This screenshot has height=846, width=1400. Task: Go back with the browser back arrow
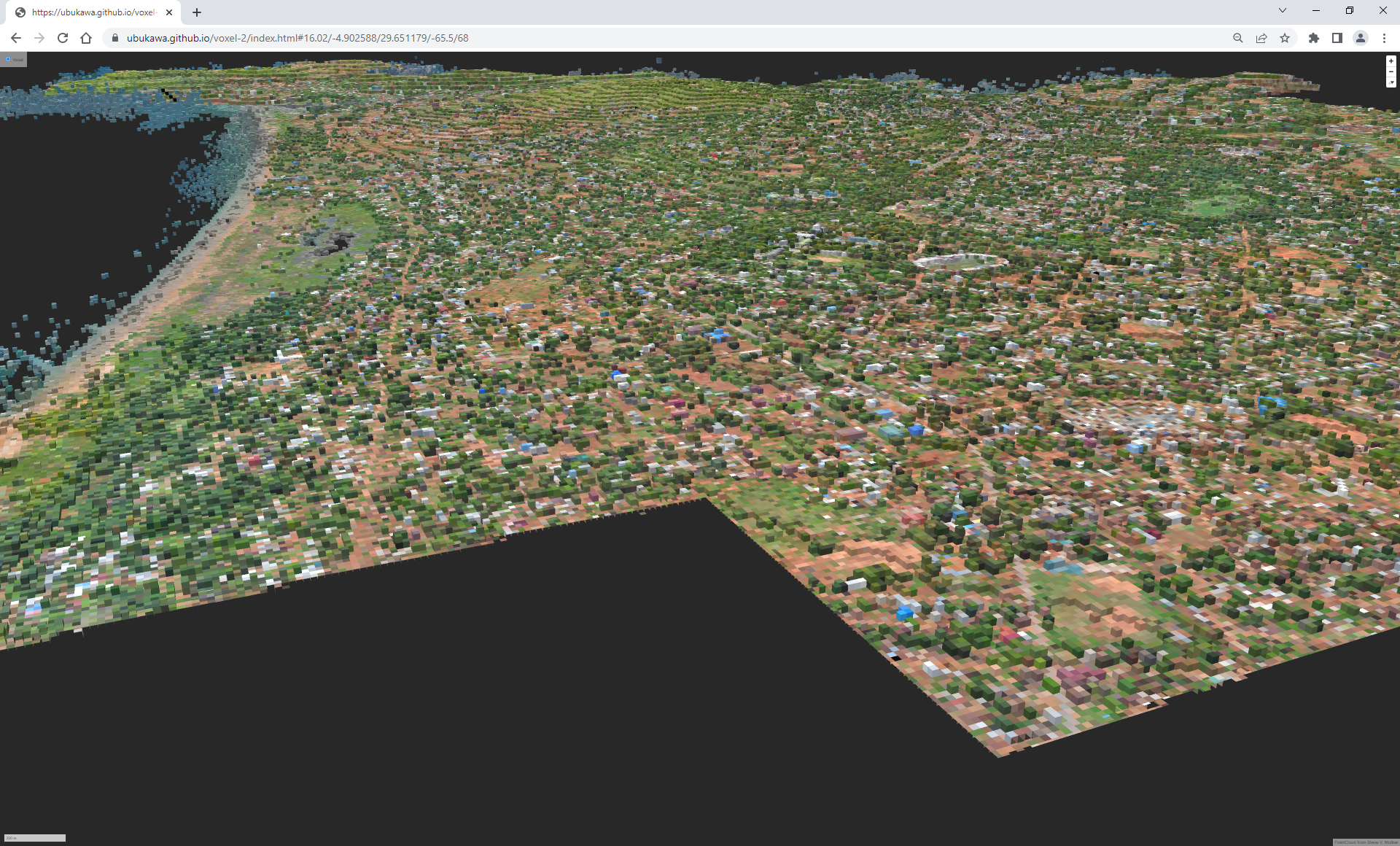16,38
